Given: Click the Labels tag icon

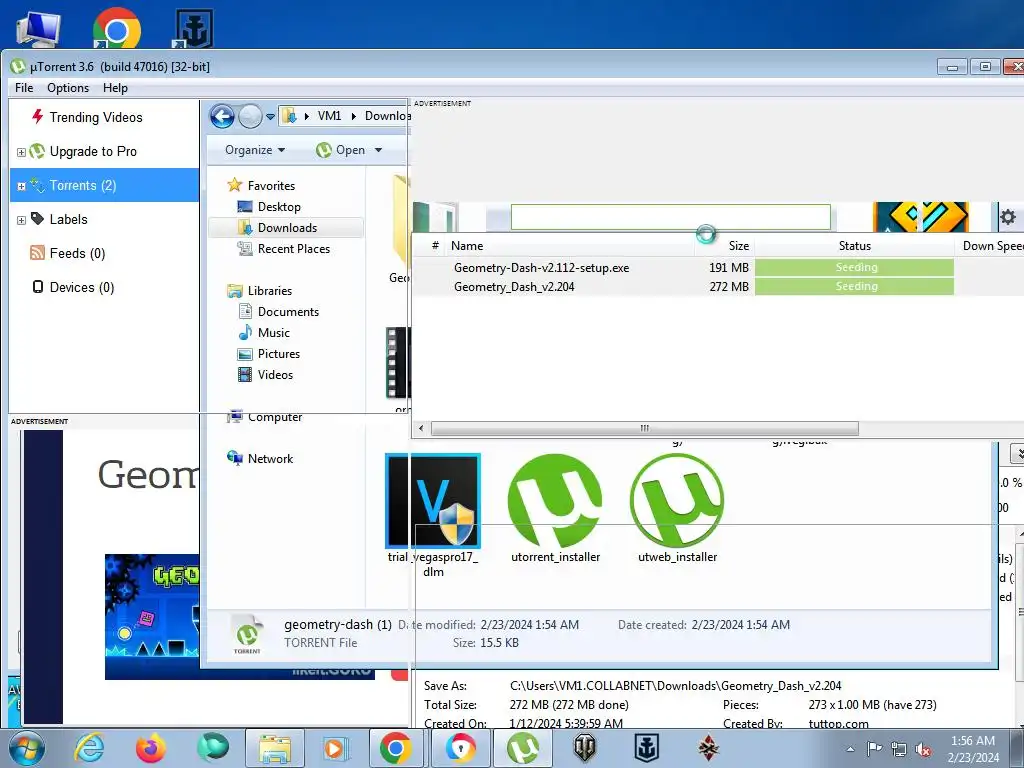Looking at the screenshot, I should pos(37,219).
